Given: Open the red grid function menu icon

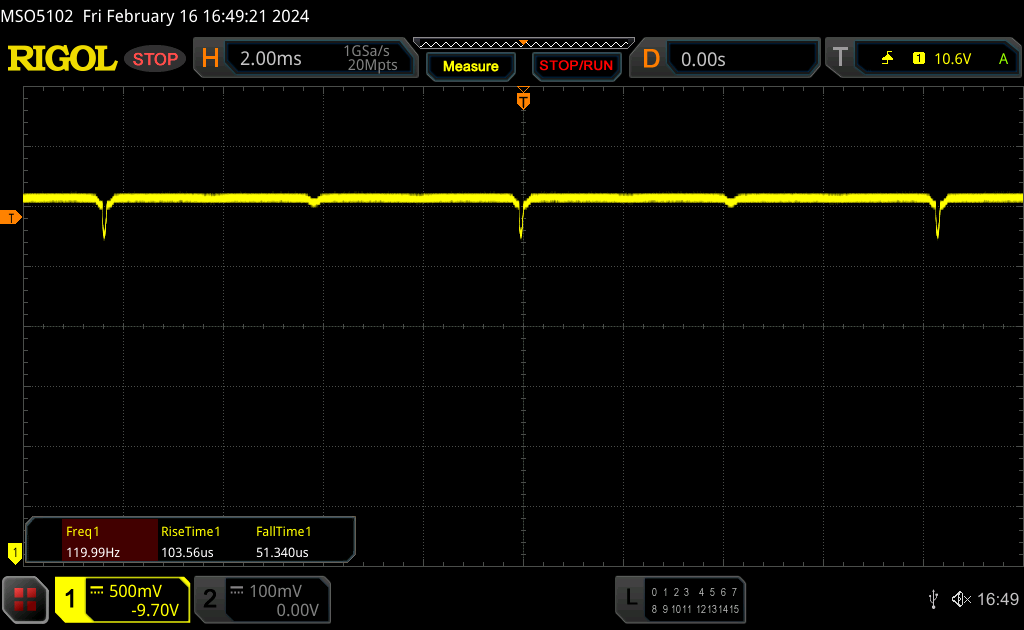Looking at the screenshot, I should click(x=25, y=599).
